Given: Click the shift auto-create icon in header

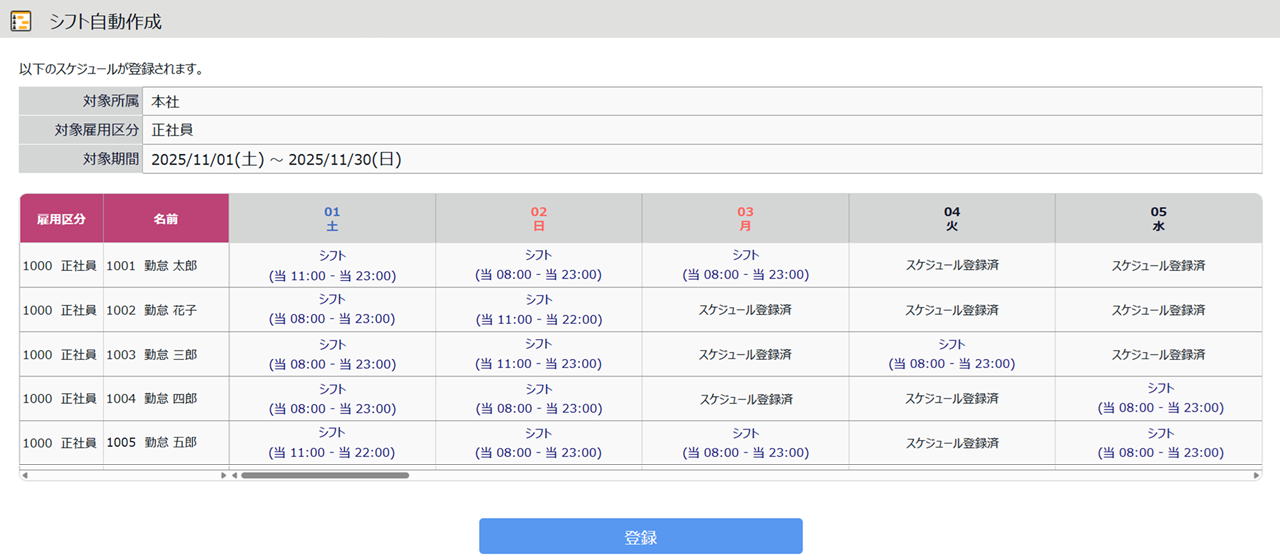Looking at the screenshot, I should coord(20,21).
